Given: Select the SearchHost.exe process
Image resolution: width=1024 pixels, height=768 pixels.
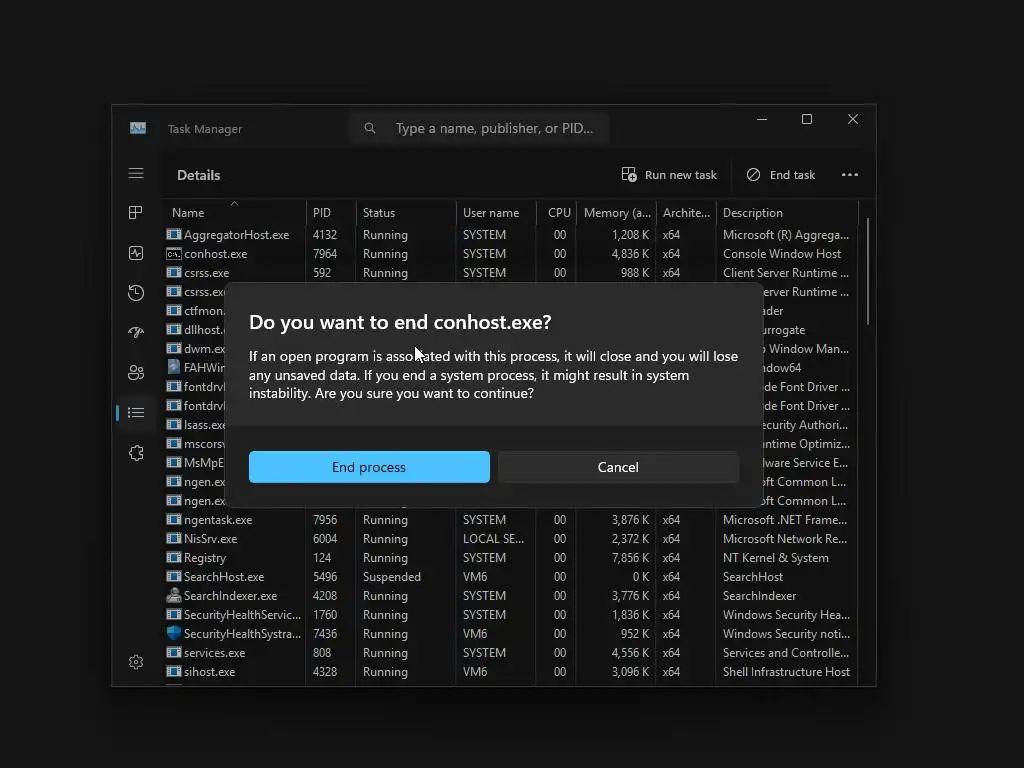Looking at the screenshot, I should point(510,577).
